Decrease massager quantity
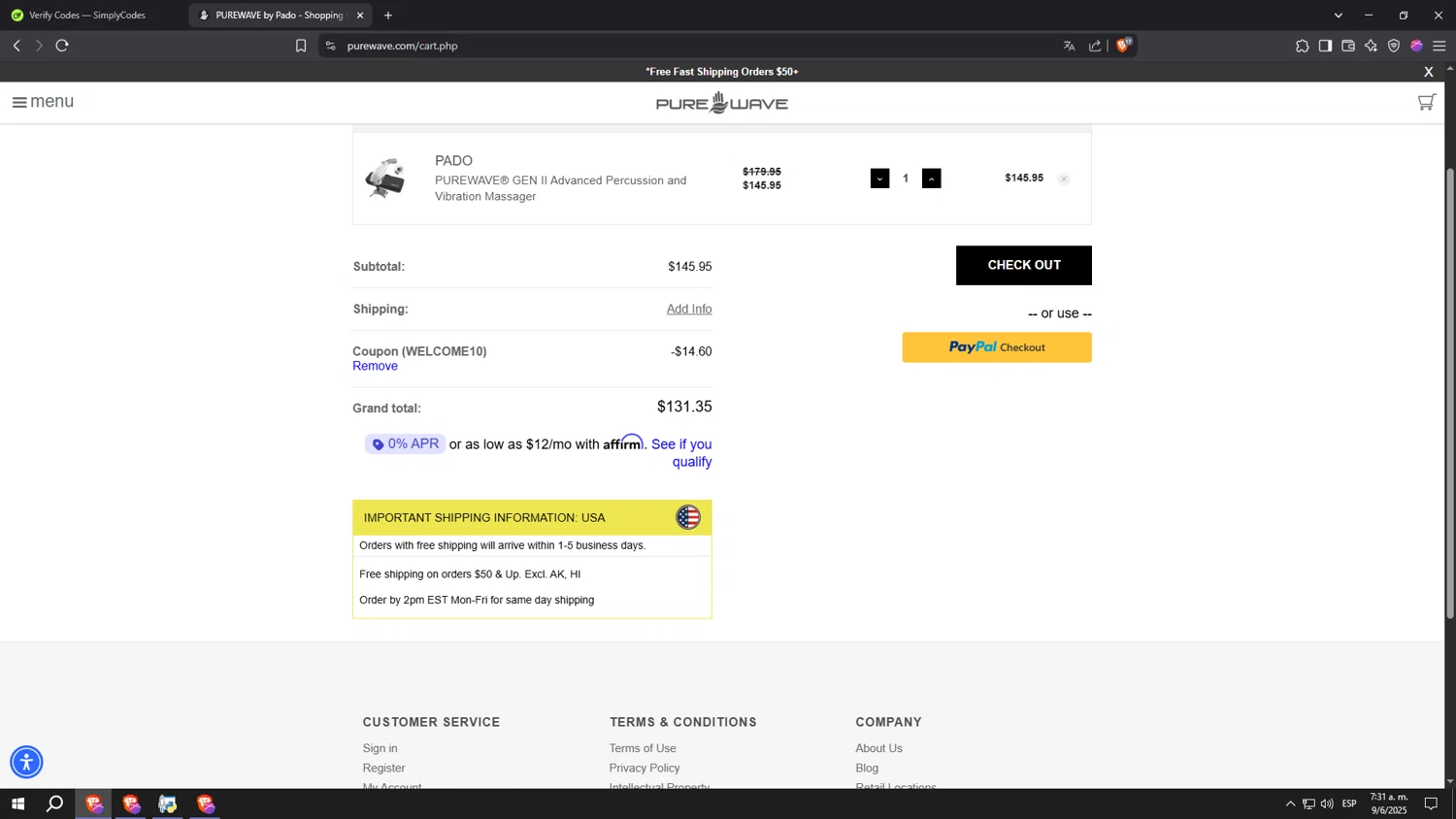 [x=879, y=179]
